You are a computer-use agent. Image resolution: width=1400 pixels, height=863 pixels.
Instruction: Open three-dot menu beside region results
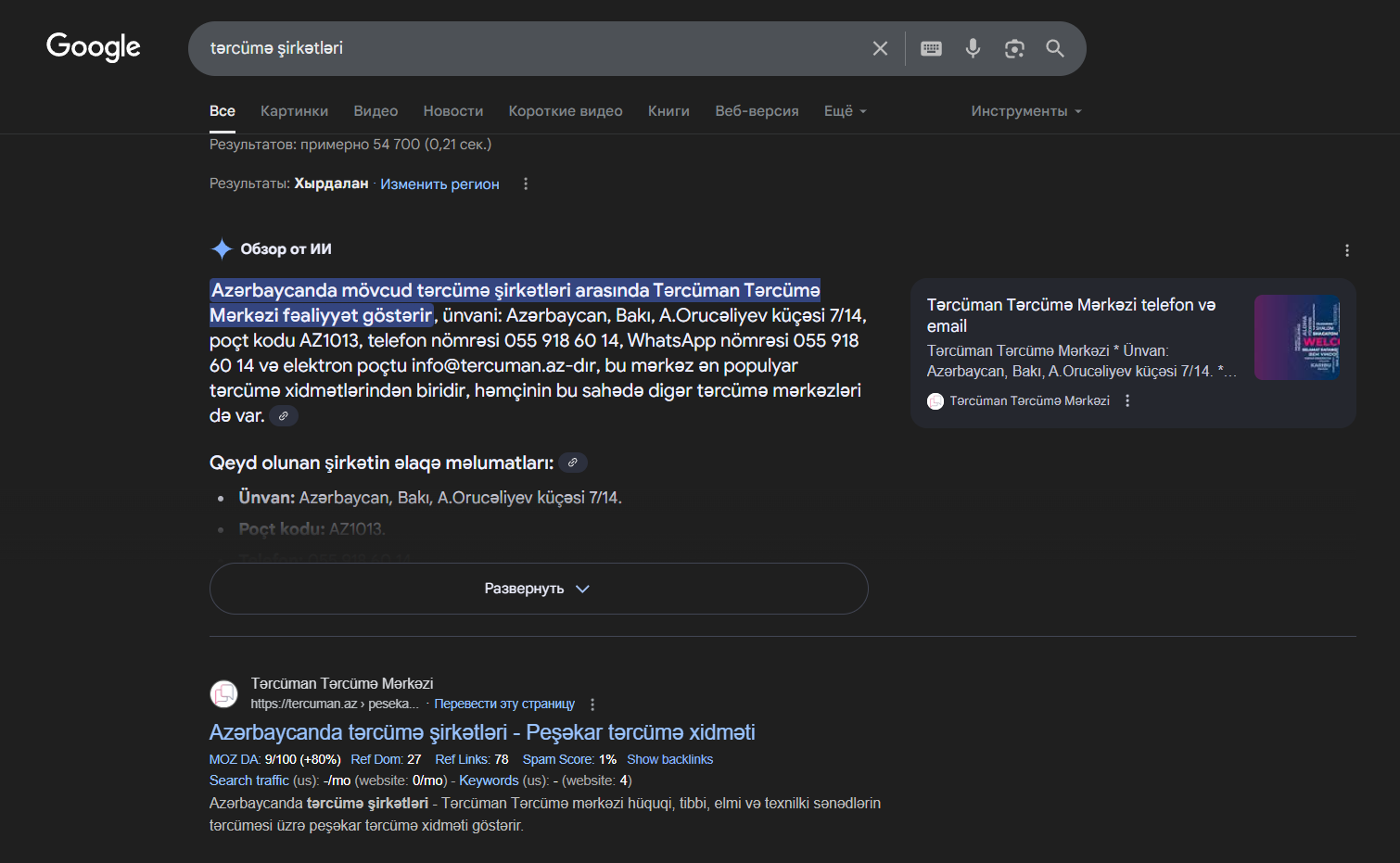pyautogui.click(x=526, y=184)
